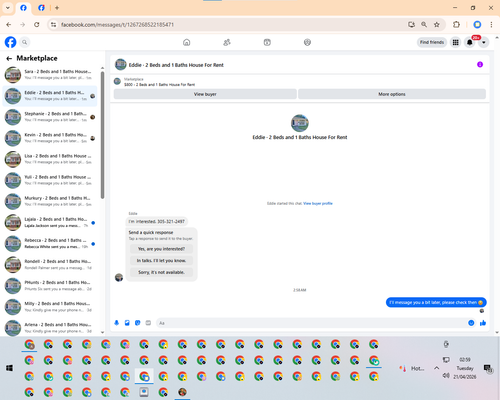Click the sticker picker icon

pyautogui.click(x=138, y=323)
